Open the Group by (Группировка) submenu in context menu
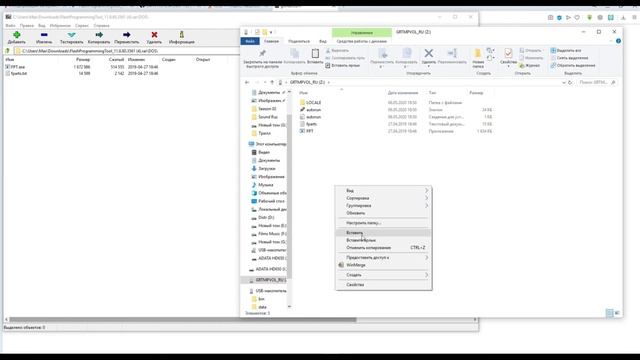This screenshot has width=640, height=360. point(383,205)
